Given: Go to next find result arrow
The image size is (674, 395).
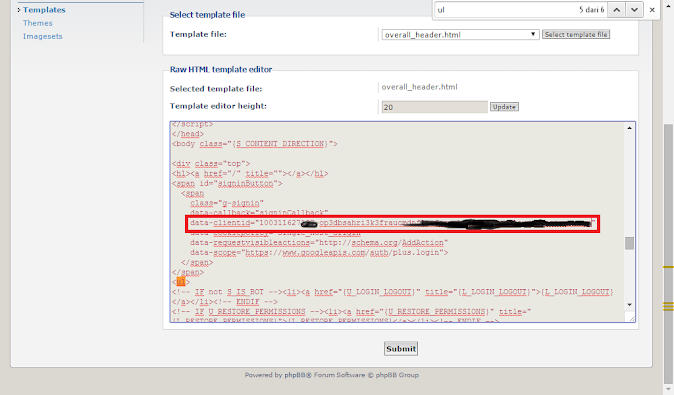Looking at the screenshot, I should pyautogui.click(x=634, y=9).
